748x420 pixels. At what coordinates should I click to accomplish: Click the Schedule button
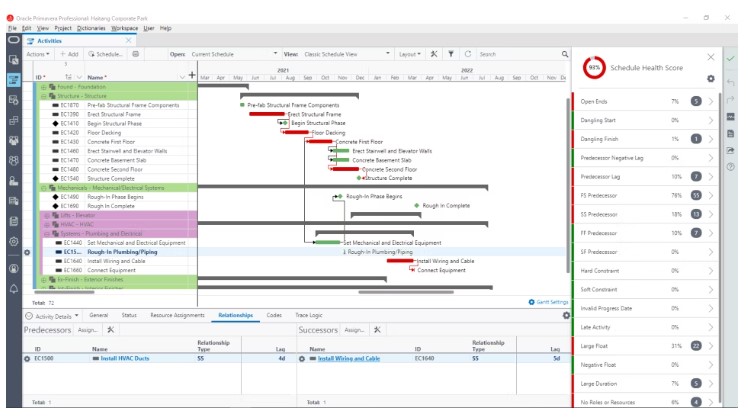pyautogui.click(x=105, y=54)
